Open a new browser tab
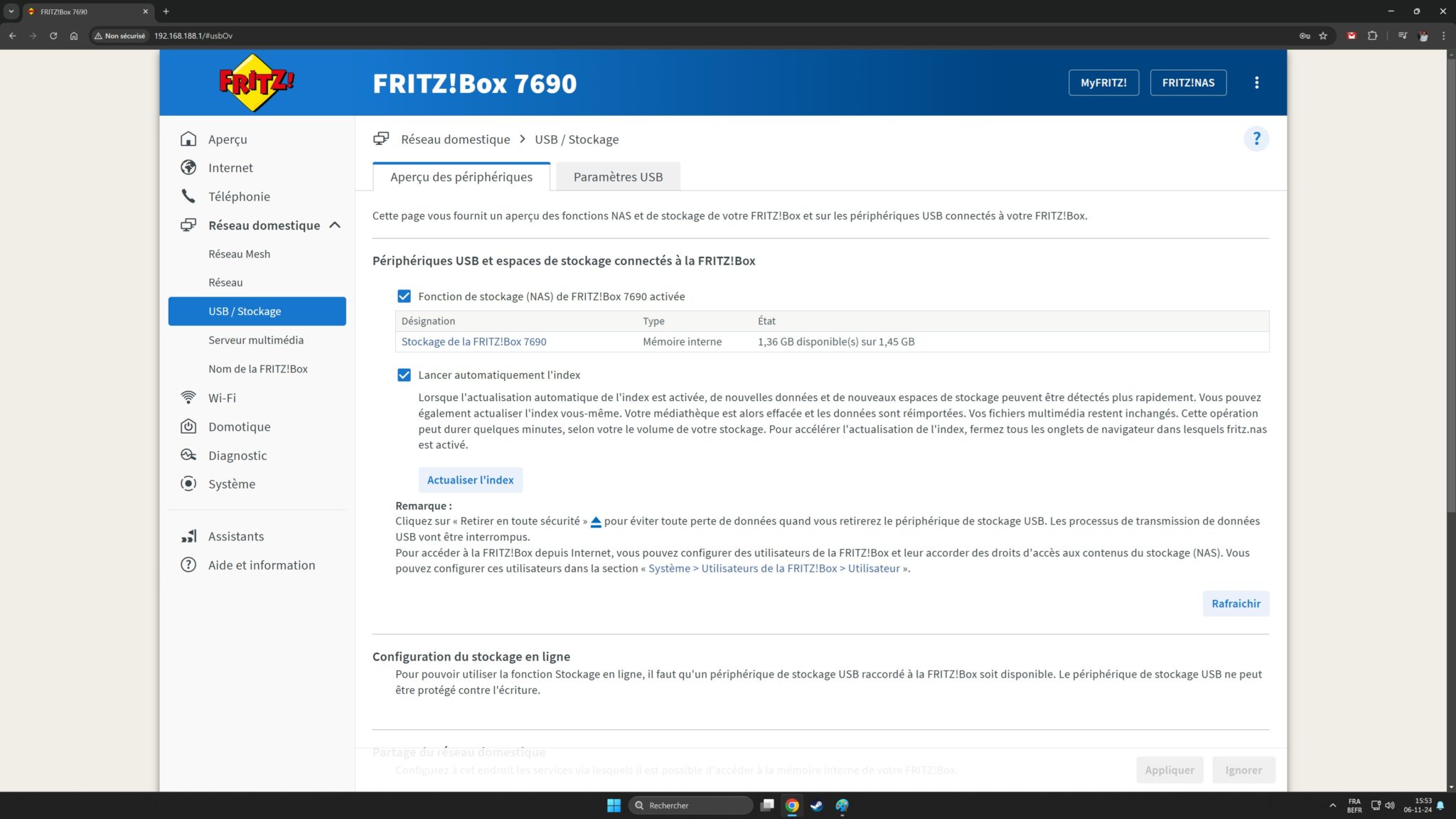Image resolution: width=1456 pixels, height=819 pixels. click(166, 11)
